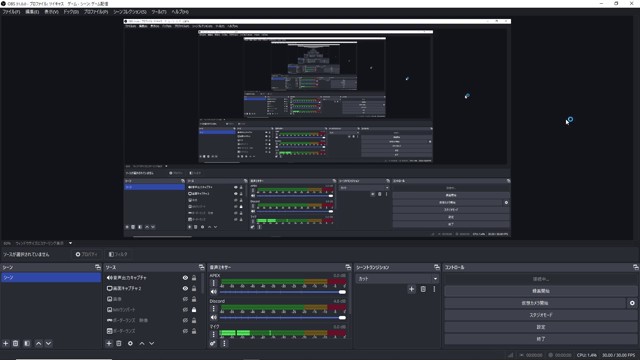The height and width of the screenshot is (360, 640).
Task: Toggle visibility of the 画面キャプチャ 2 source
Action: pos(185,289)
